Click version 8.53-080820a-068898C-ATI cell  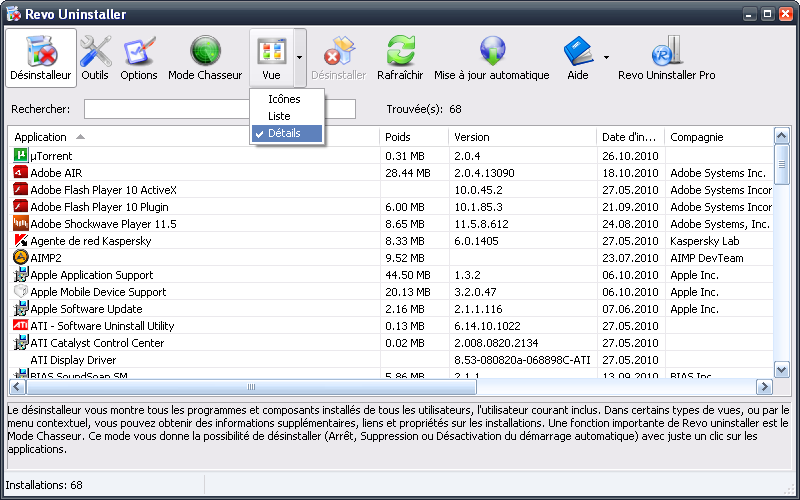522,360
